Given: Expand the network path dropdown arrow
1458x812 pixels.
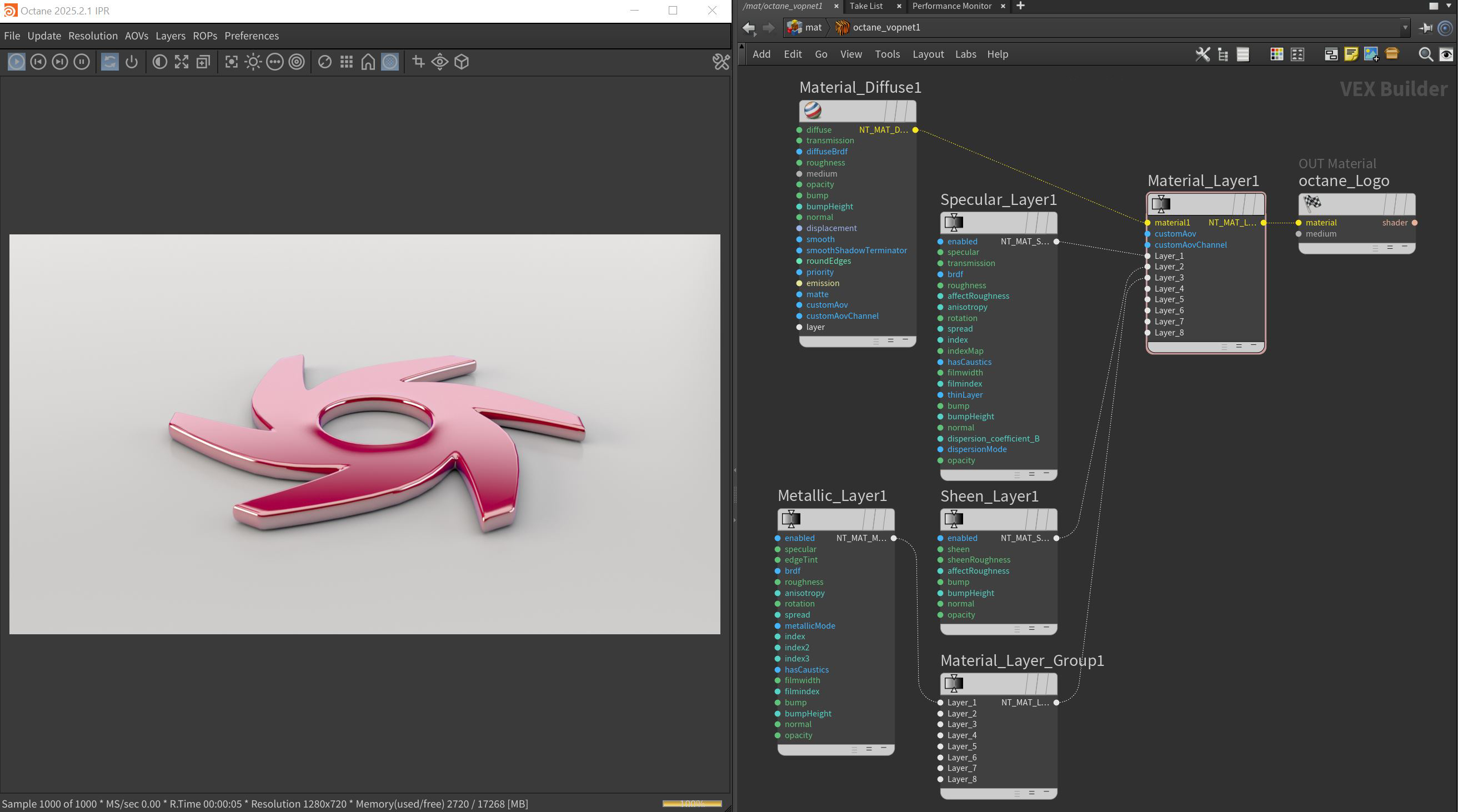Looking at the screenshot, I should [1405, 27].
